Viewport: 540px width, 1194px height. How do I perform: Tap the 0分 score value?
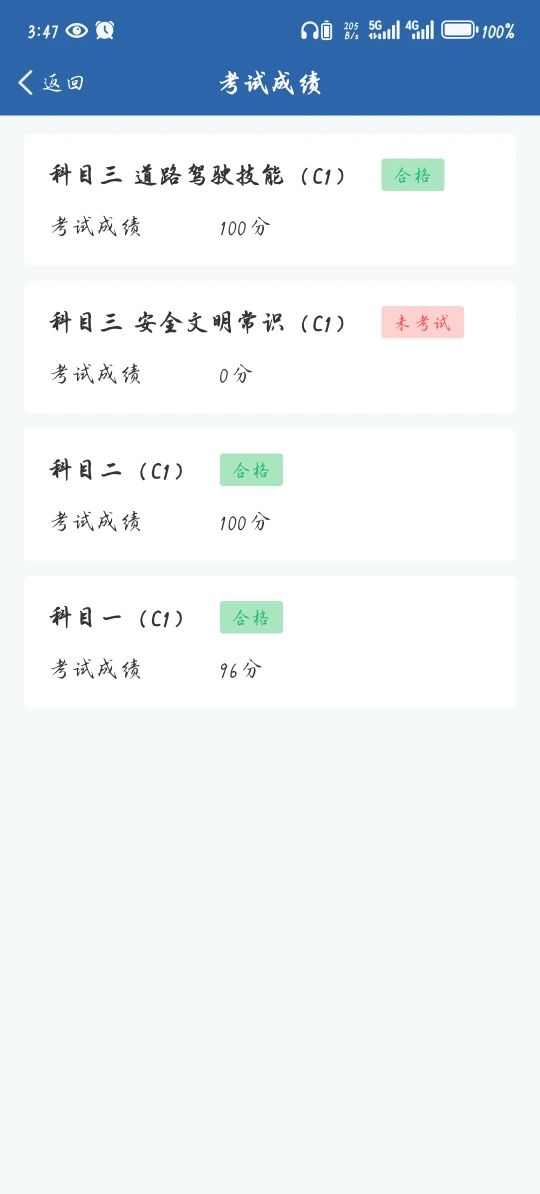[235, 375]
